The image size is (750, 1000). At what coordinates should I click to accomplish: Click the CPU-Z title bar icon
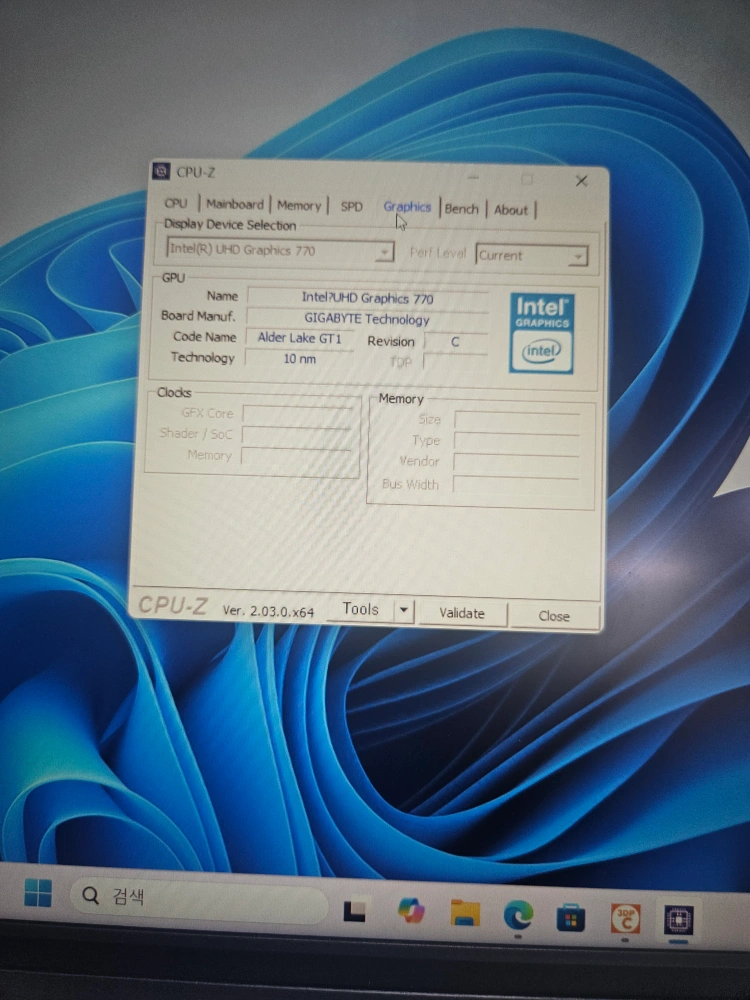pos(161,171)
